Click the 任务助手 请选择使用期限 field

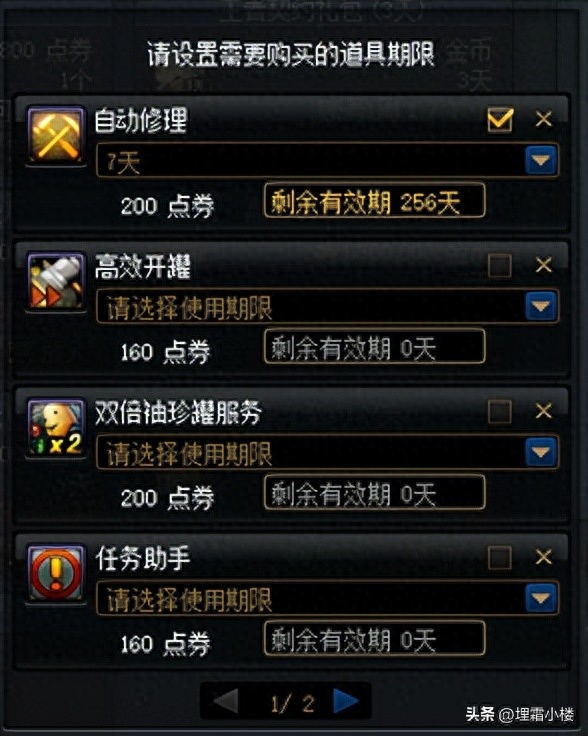pos(327,598)
